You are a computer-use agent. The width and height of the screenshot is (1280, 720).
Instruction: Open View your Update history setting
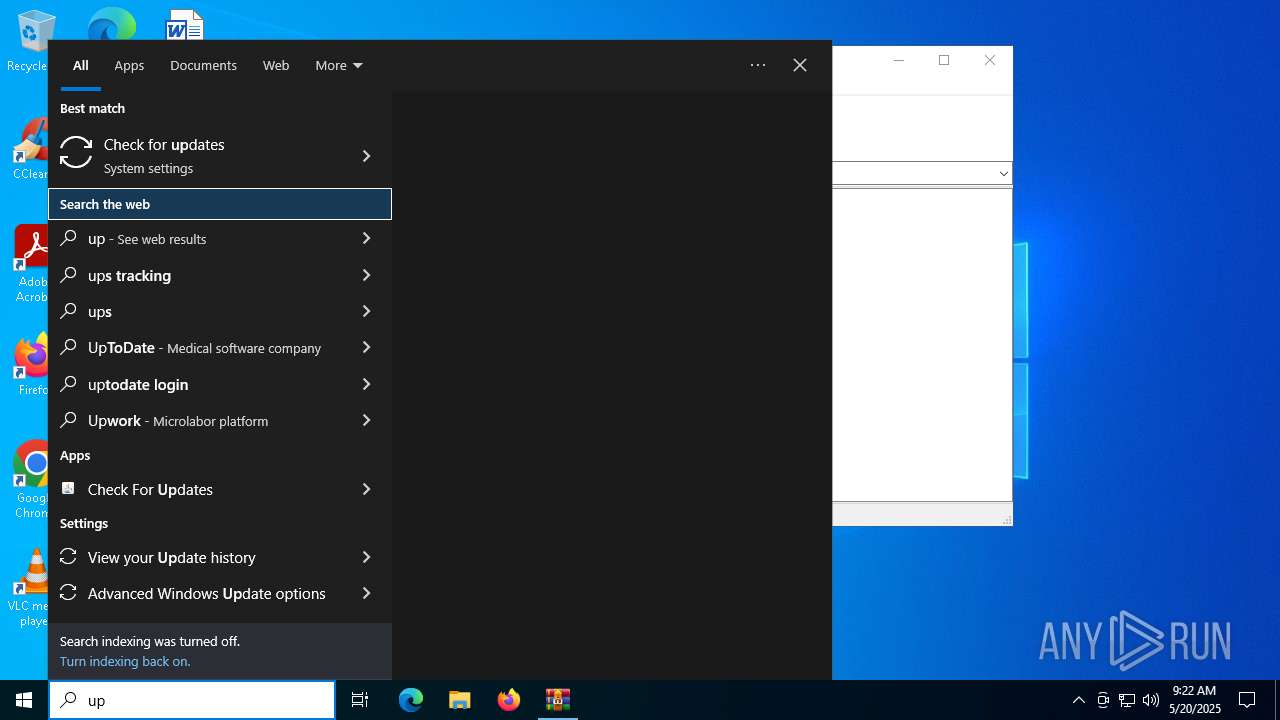220,557
